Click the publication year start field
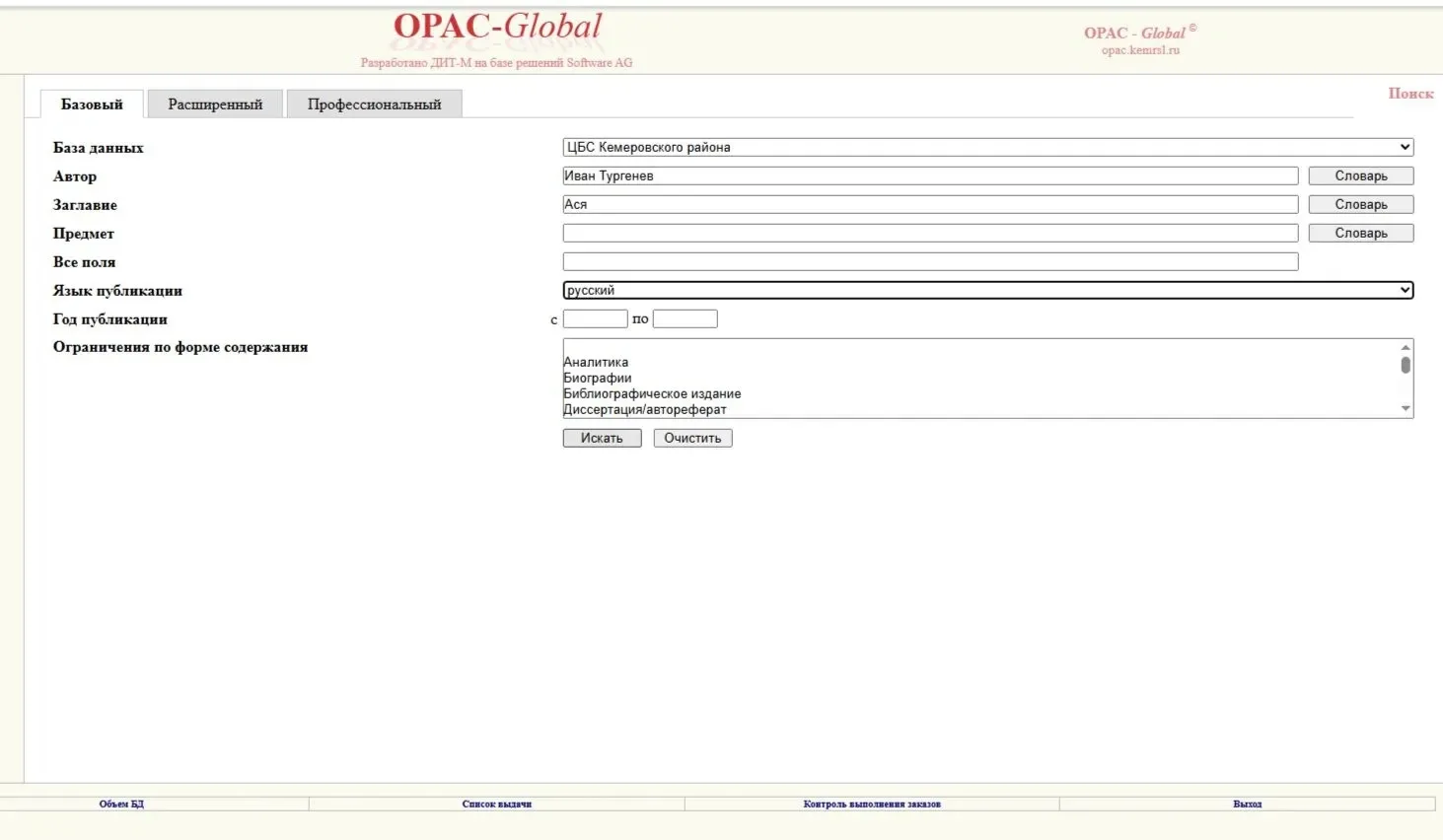This screenshot has width=1443, height=840. [595, 318]
